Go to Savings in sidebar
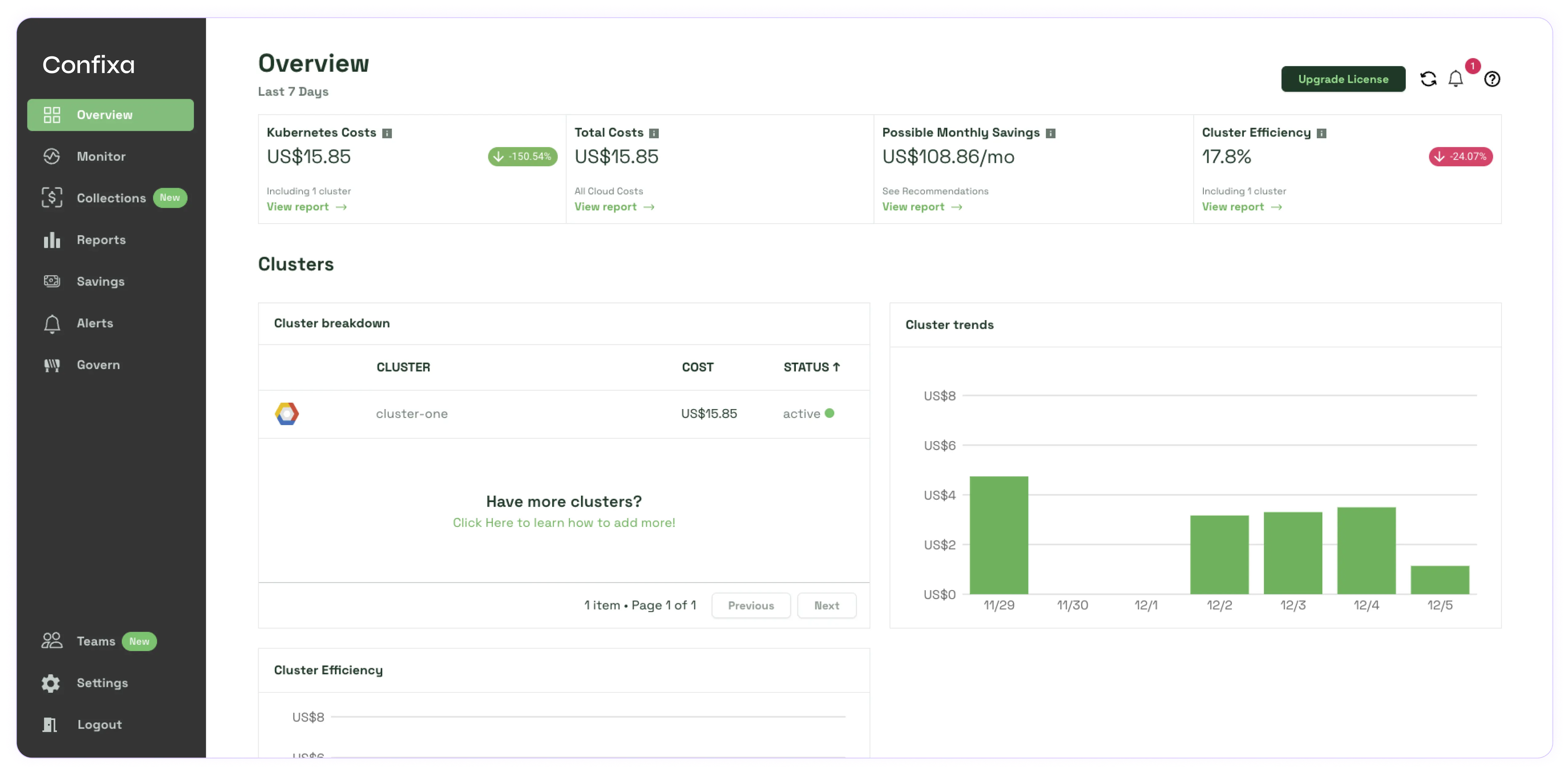Viewport: 1568px width, 772px height. point(100,282)
